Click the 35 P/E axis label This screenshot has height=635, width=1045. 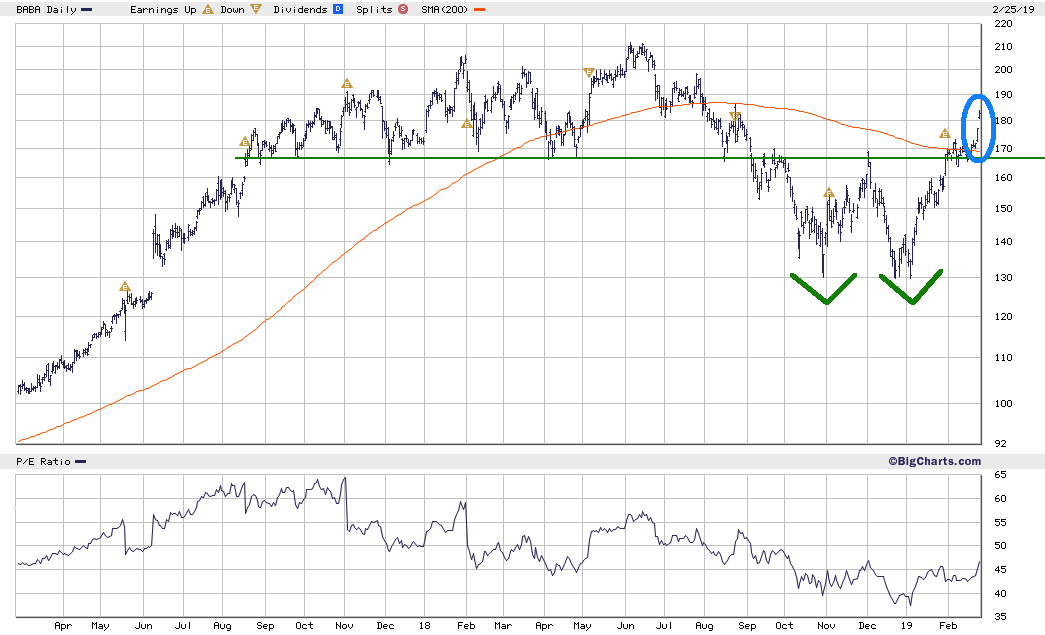(x=1000, y=616)
